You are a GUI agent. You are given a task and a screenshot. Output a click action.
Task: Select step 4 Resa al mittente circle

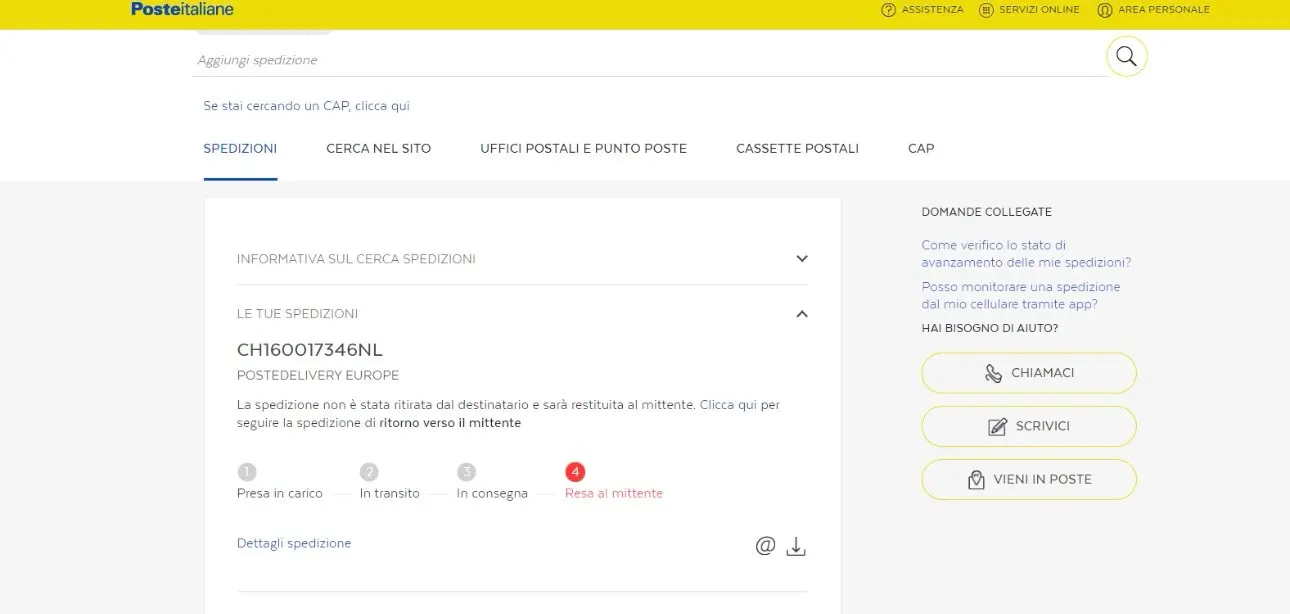[x=574, y=472]
